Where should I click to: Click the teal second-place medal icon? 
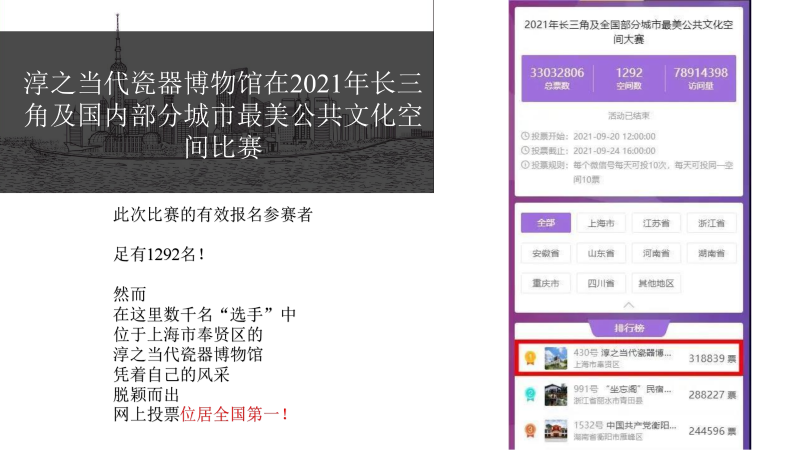click(x=530, y=396)
